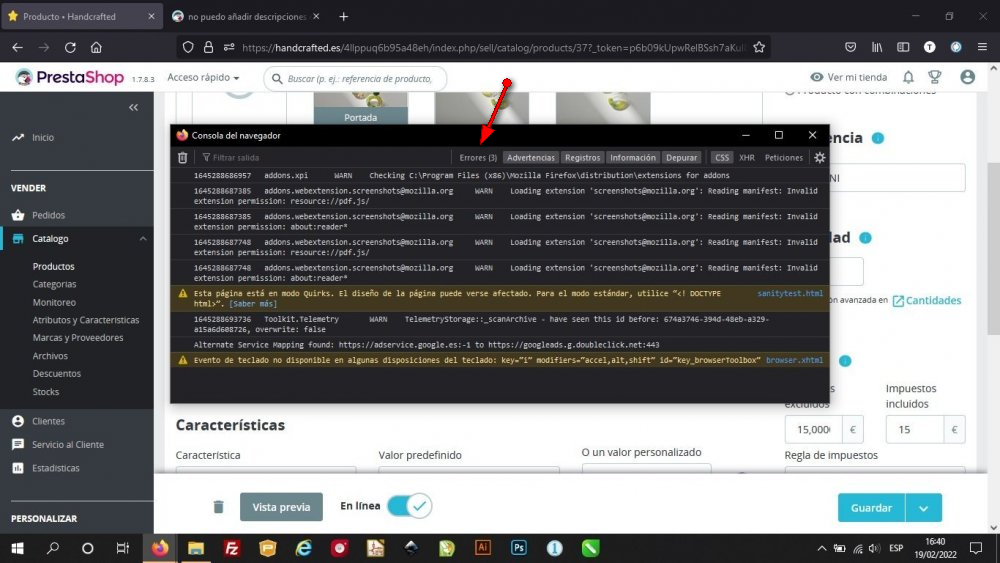Open Windows Task View in taskbar
This screenshot has width=1000, height=563.
click(122, 548)
